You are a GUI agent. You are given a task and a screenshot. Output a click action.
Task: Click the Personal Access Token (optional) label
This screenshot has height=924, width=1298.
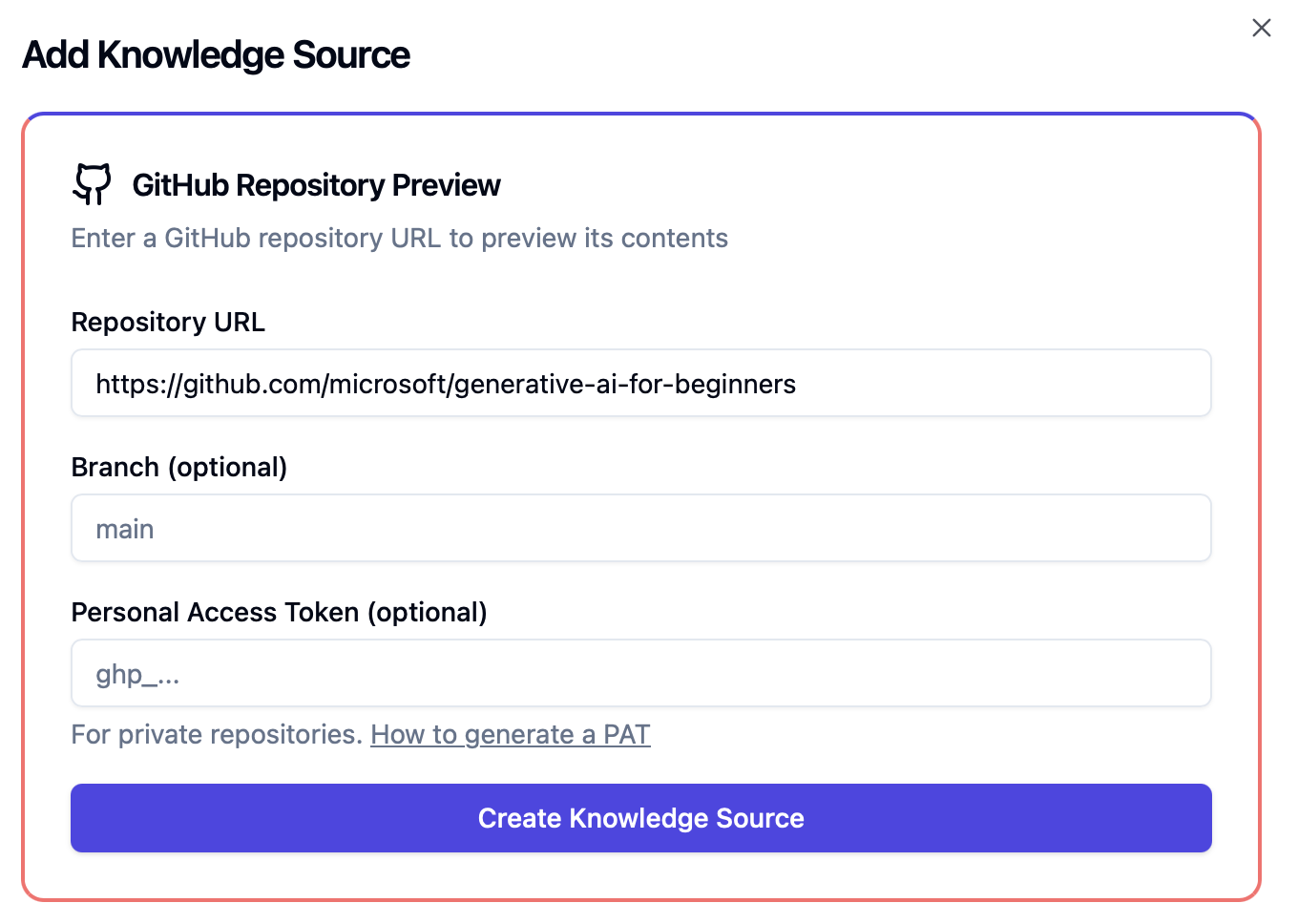280,612
